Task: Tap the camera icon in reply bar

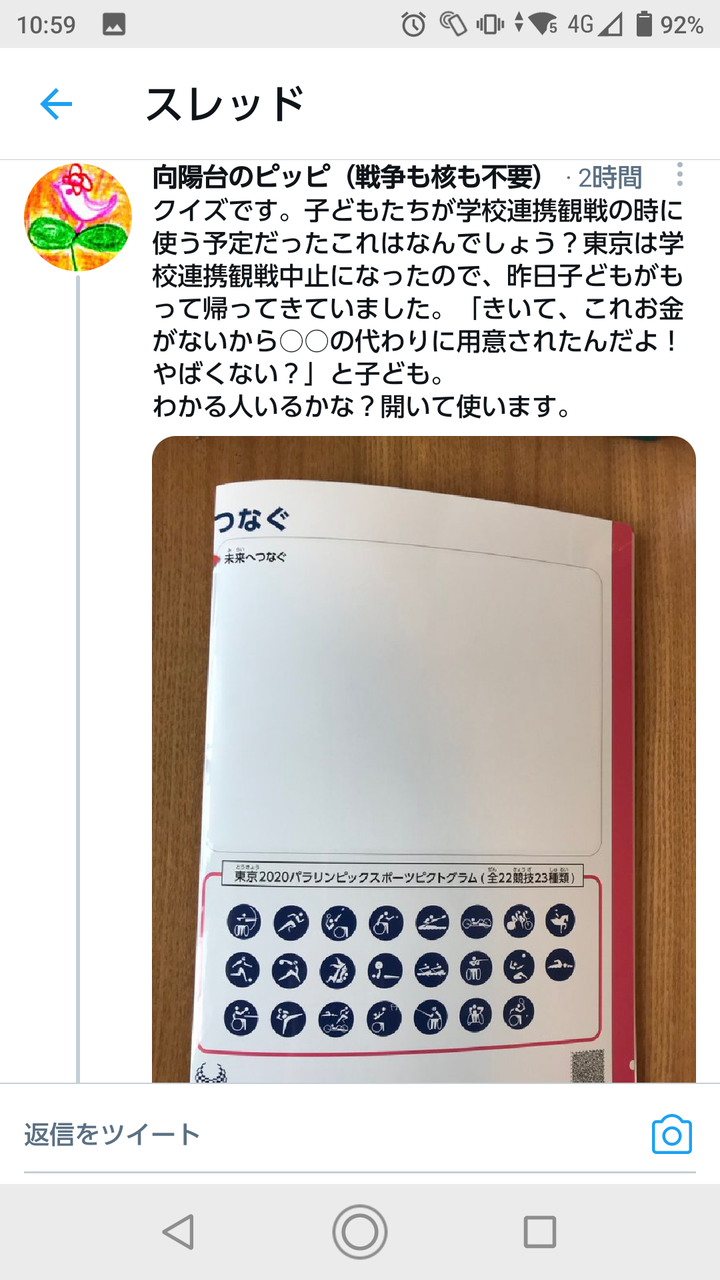Action: [672, 1134]
